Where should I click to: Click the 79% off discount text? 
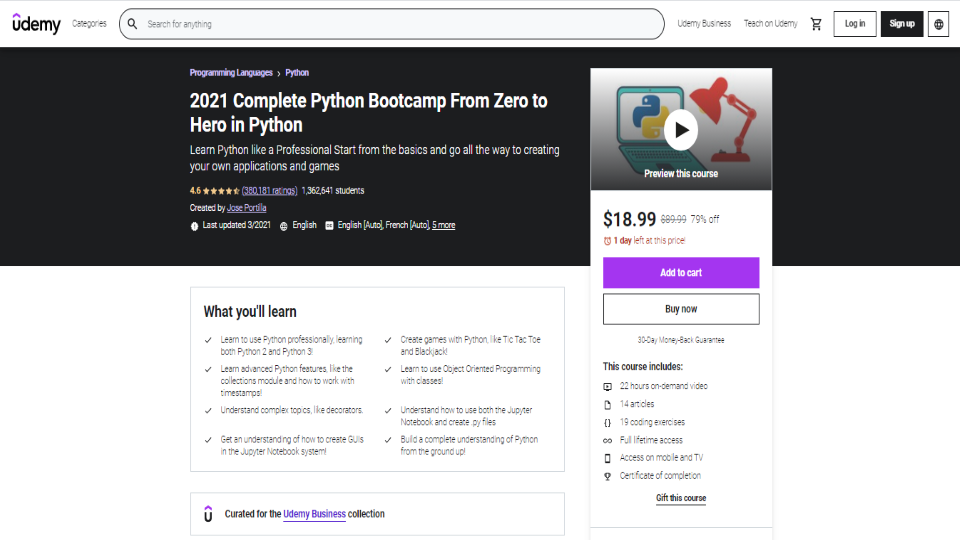(x=705, y=219)
